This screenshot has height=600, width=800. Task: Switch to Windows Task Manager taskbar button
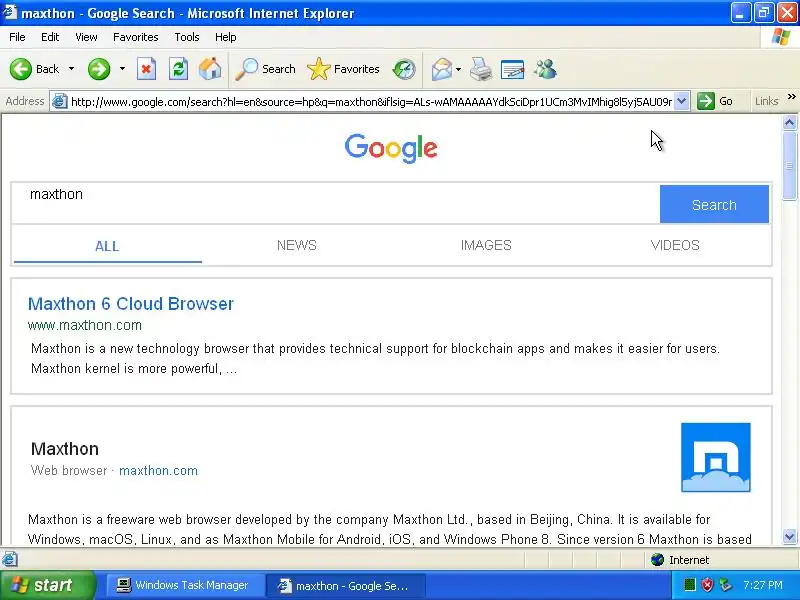coord(185,585)
